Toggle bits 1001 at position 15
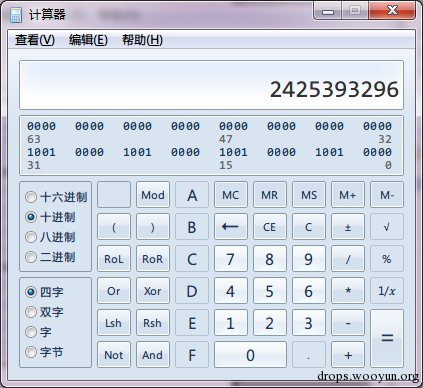 click(233, 152)
